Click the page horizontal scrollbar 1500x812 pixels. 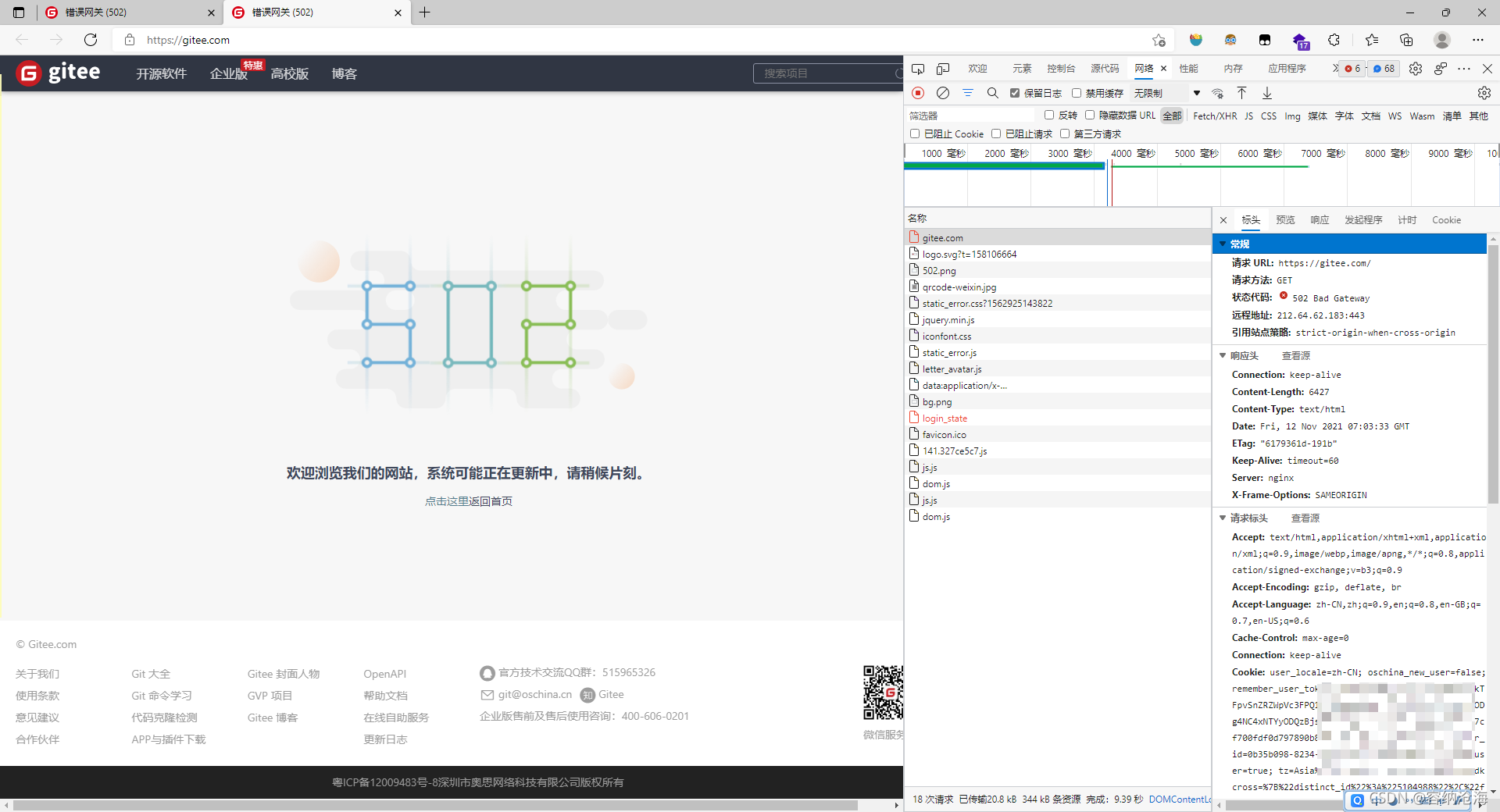pos(435,805)
